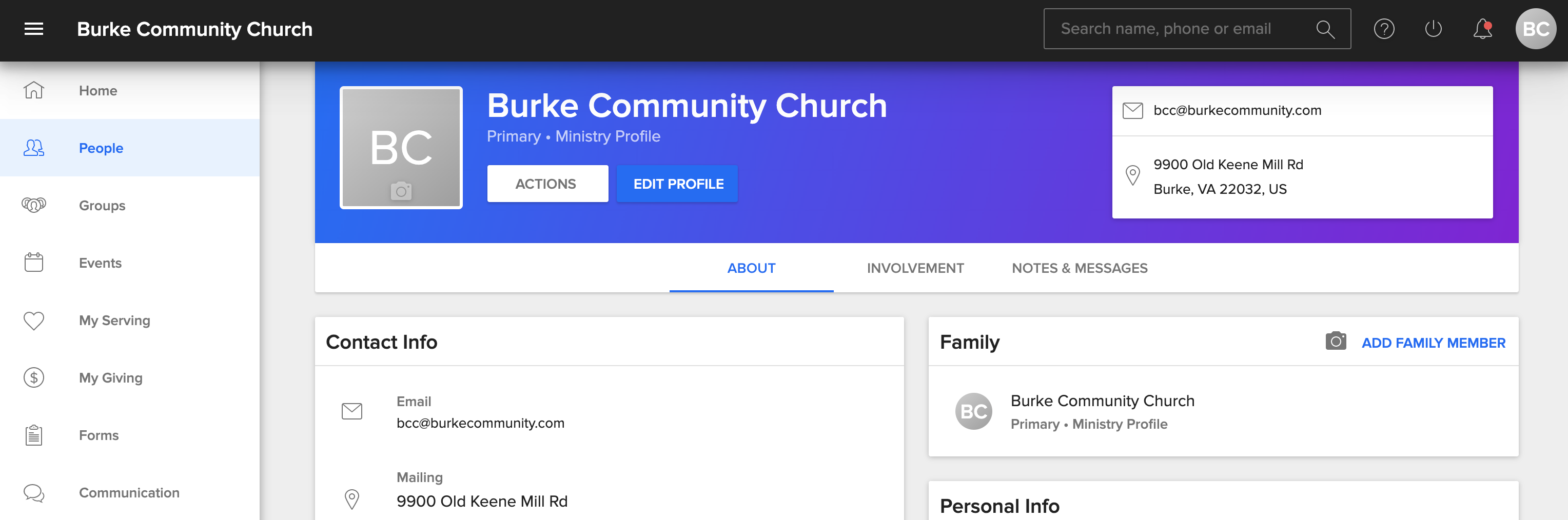The width and height of the screenshot is (1568, 520).
Task: Go to Groups in the sidebar
Action: [102, 206]
